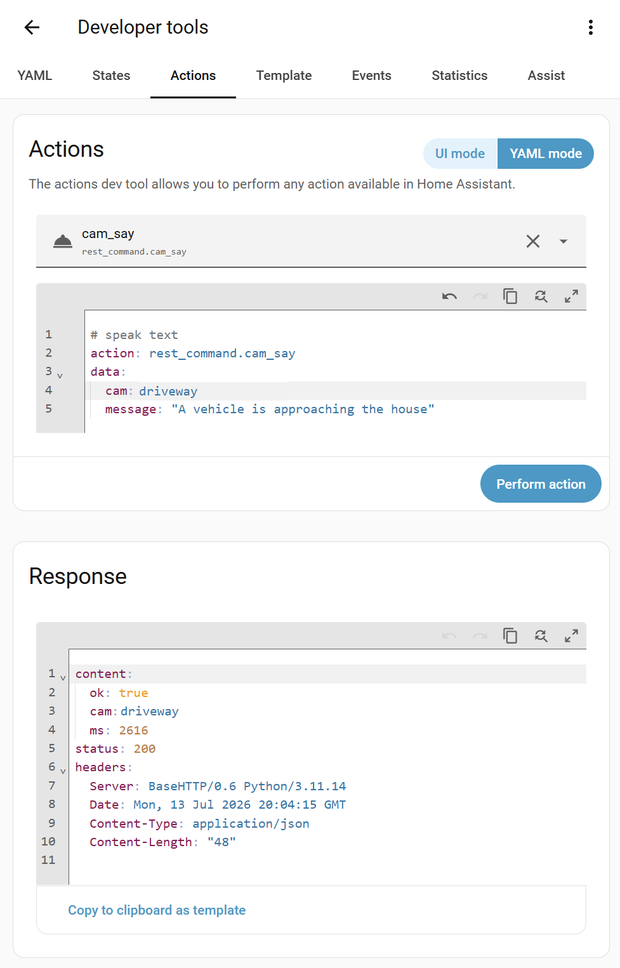Click the message line in action editor
Viewport: 620px width, 968px height.
270,409
